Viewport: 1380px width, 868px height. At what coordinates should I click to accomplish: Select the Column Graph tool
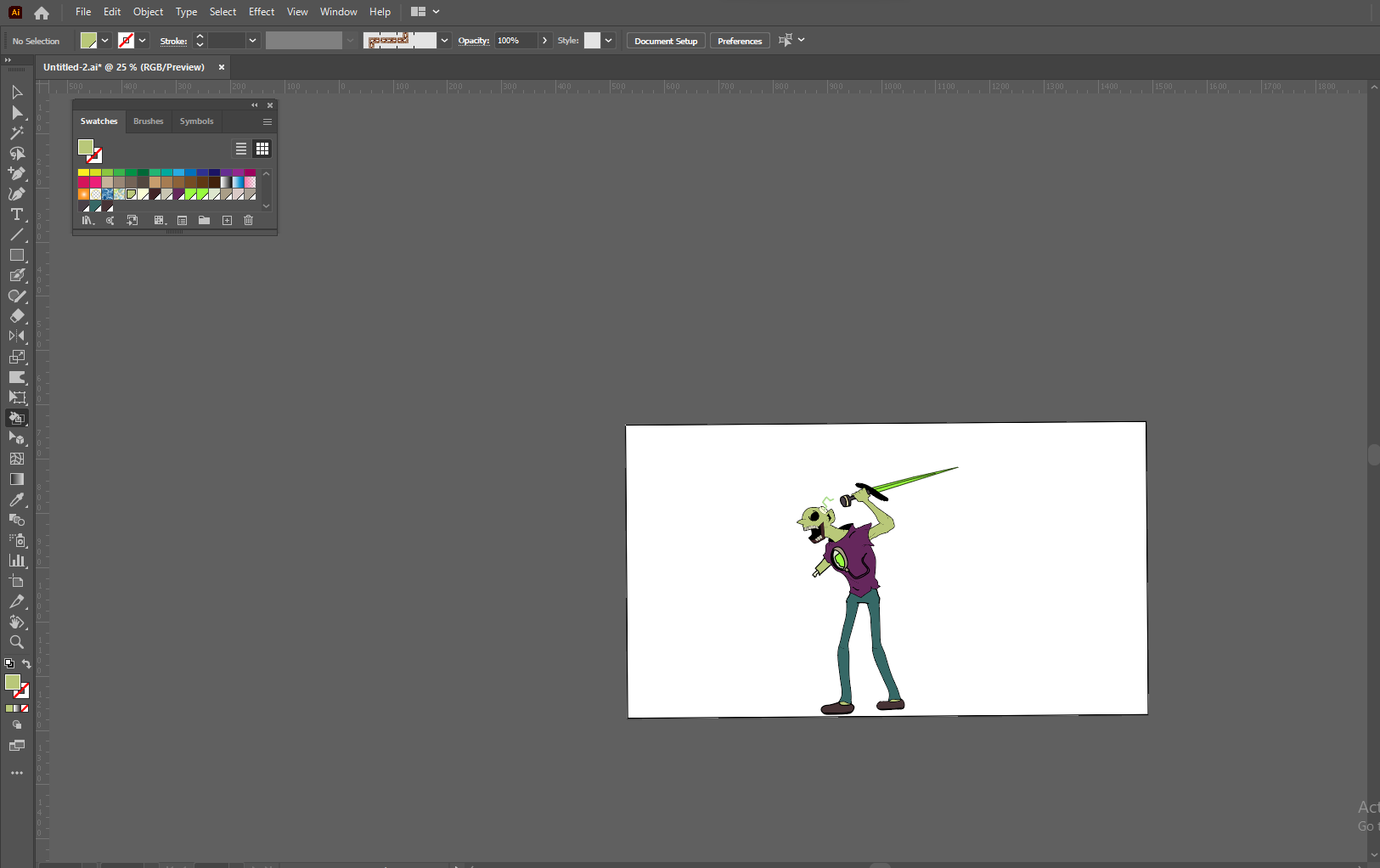pyautogui.click(x=16, y=561)
